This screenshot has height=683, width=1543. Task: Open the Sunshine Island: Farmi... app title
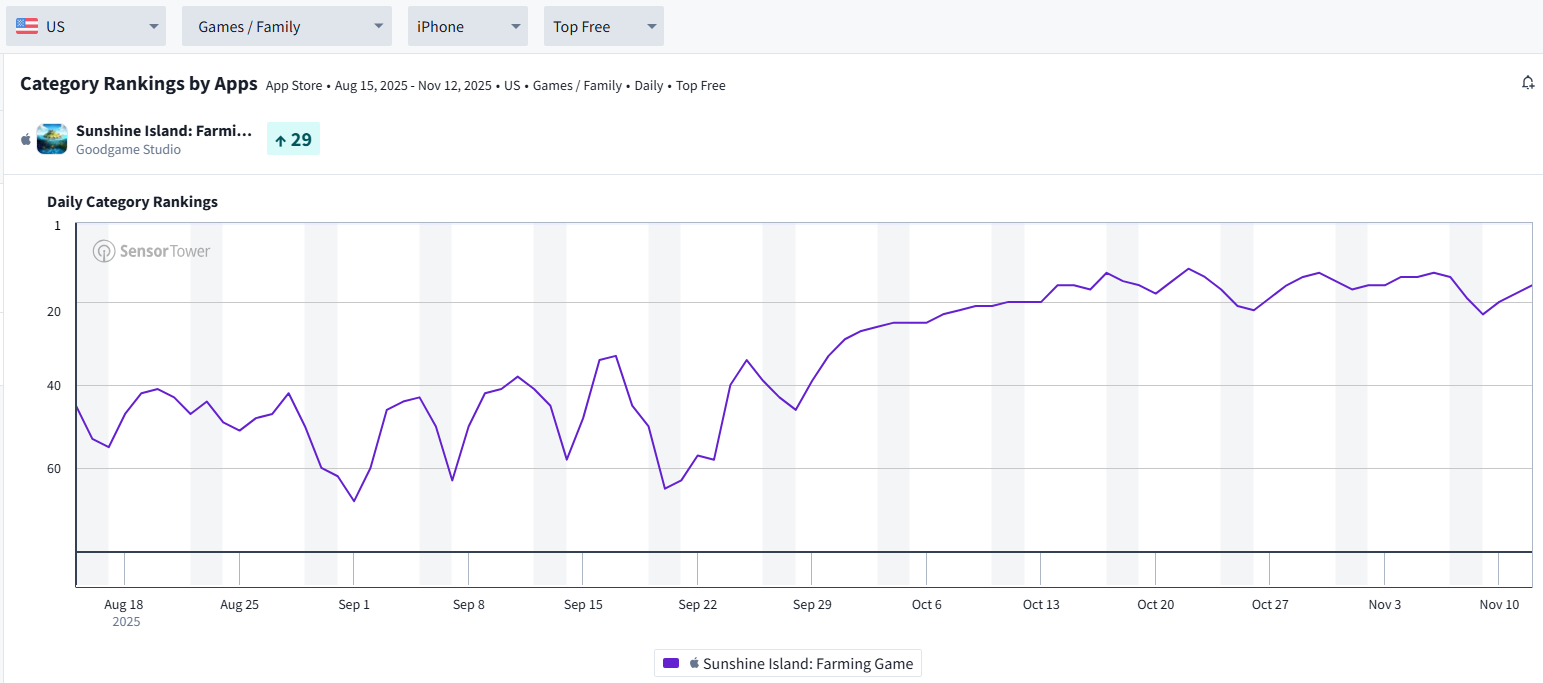(164, 131)
